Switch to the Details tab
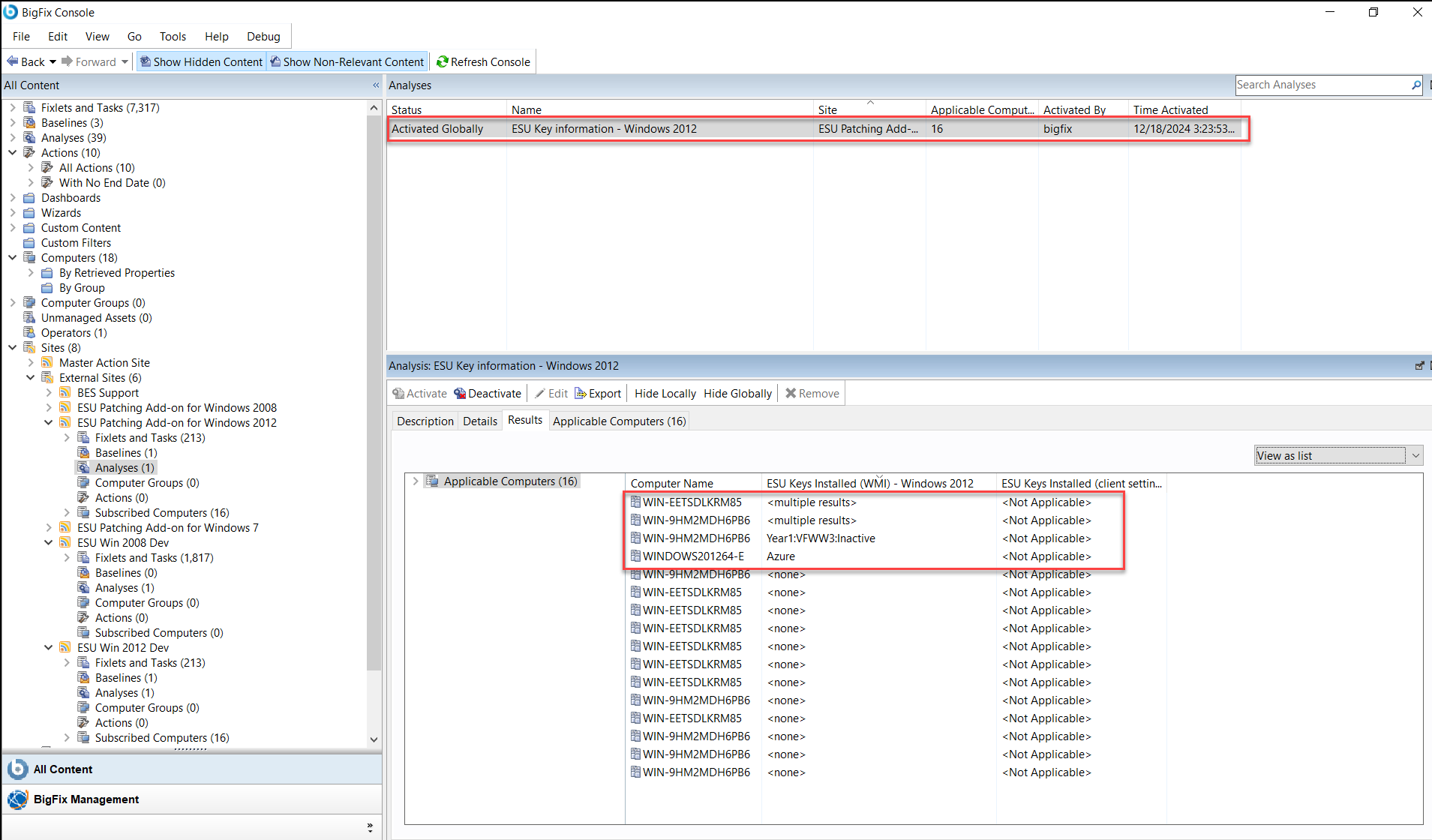The height and width of the screenshot is (840, 1432). coord(480,421)
